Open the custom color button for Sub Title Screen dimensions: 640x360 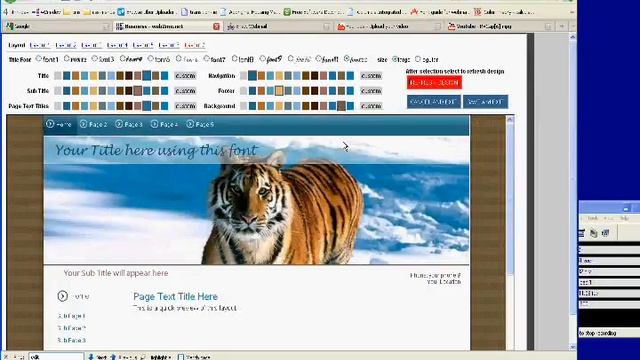click(185, 91)
